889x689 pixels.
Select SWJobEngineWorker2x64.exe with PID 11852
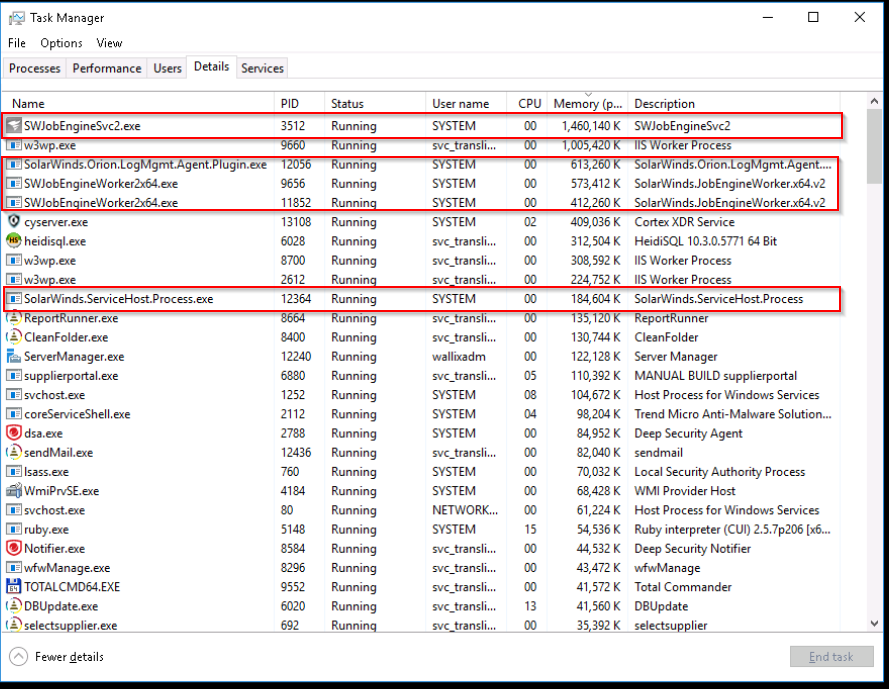pyautogui.click(x=422, y=202)
